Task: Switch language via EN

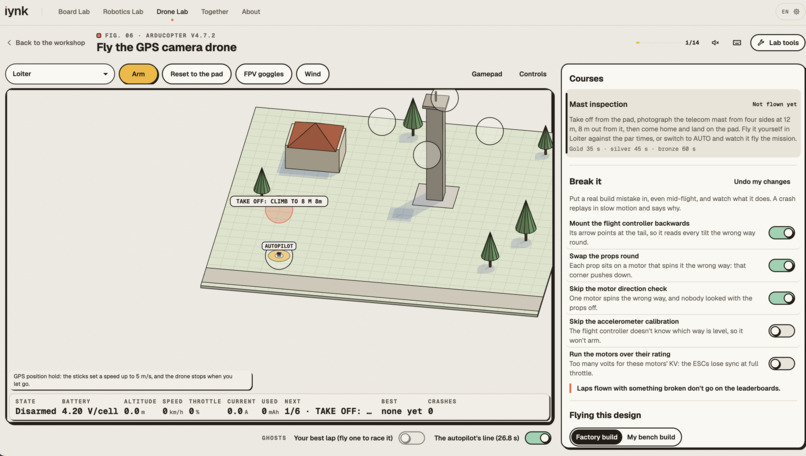Action: (x=785, y=11)
